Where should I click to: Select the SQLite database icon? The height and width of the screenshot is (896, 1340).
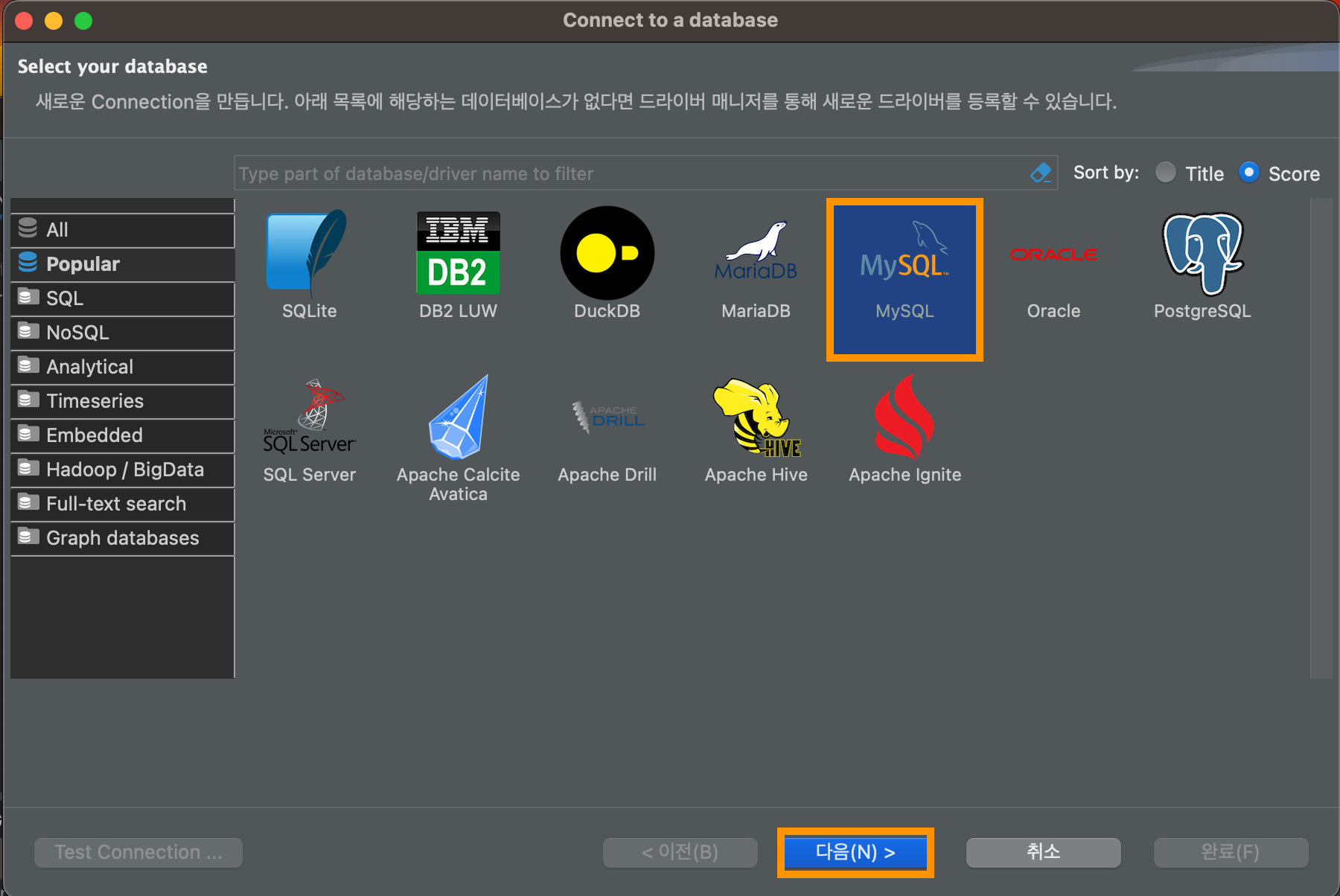click(x=308, y=253)
